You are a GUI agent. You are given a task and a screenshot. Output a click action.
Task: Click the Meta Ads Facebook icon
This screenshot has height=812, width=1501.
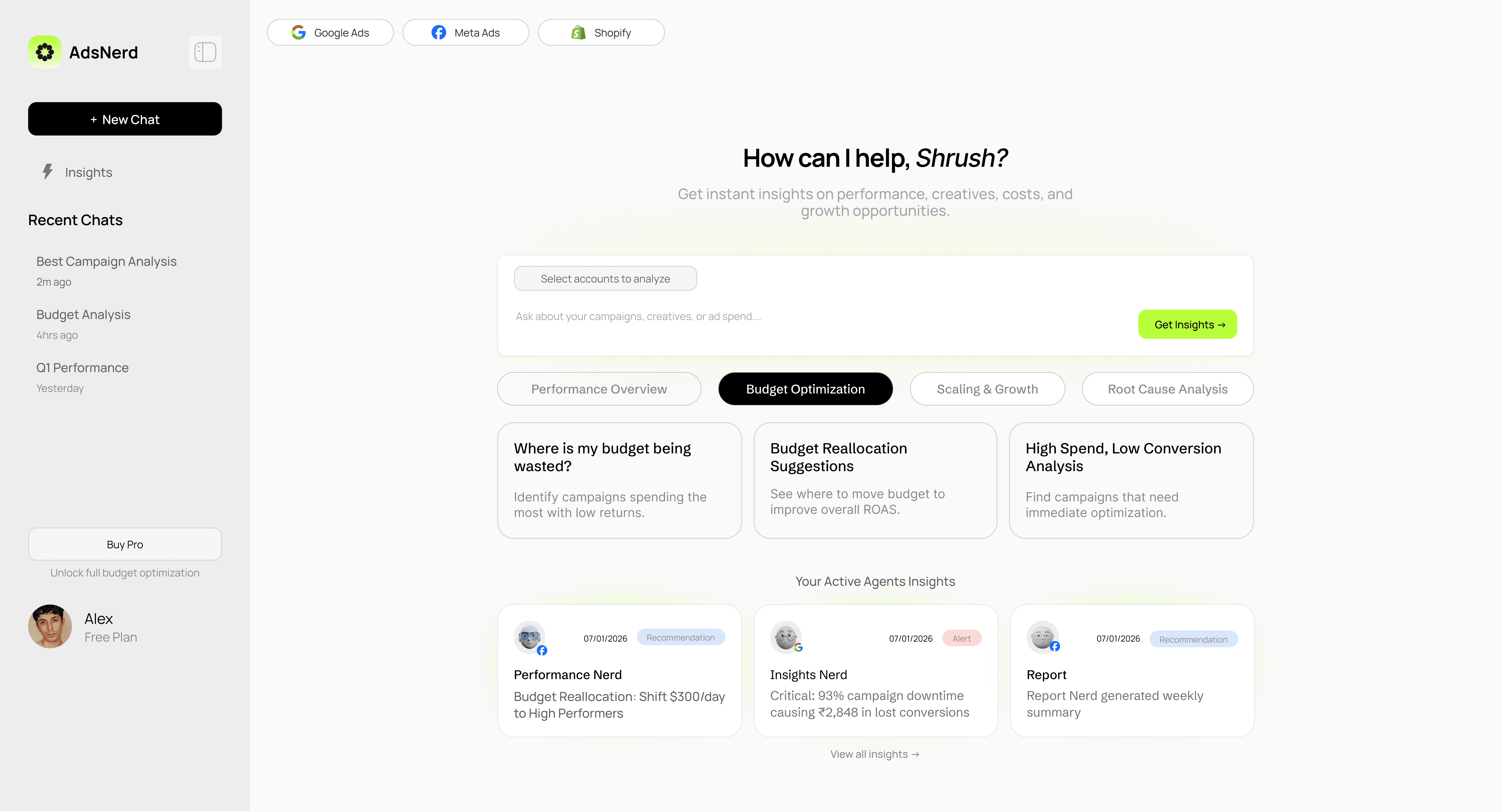coord(439,33)
